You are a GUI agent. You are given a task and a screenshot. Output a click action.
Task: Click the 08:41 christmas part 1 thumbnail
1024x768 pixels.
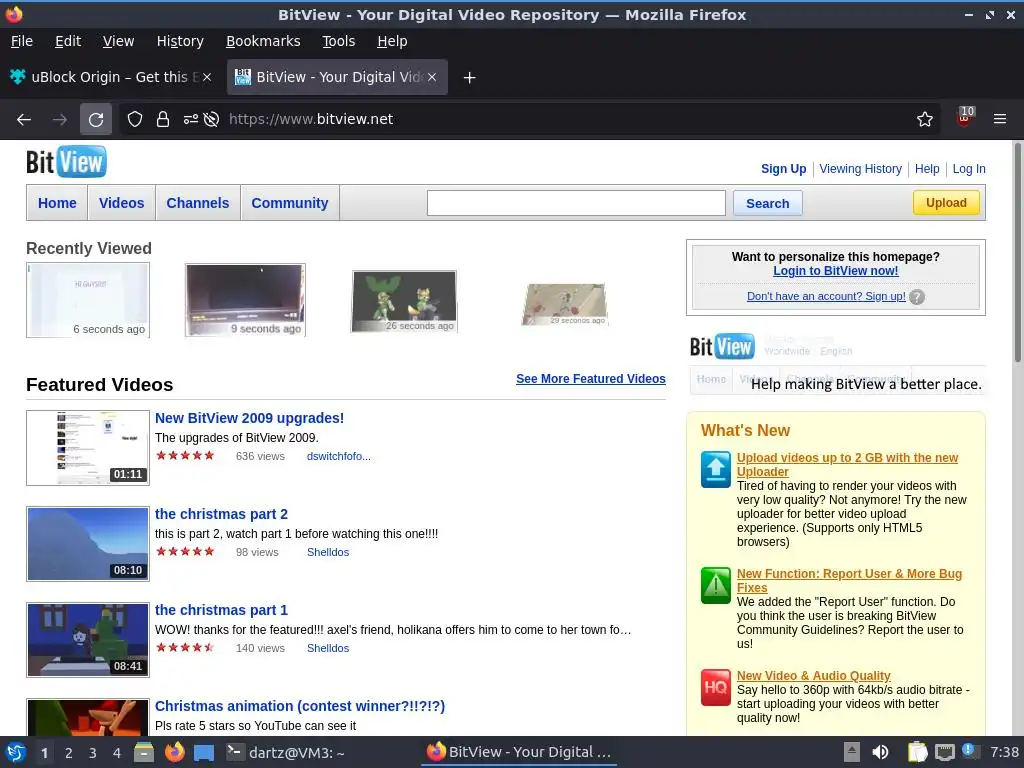pyautogui.click(x=88, y=640)
